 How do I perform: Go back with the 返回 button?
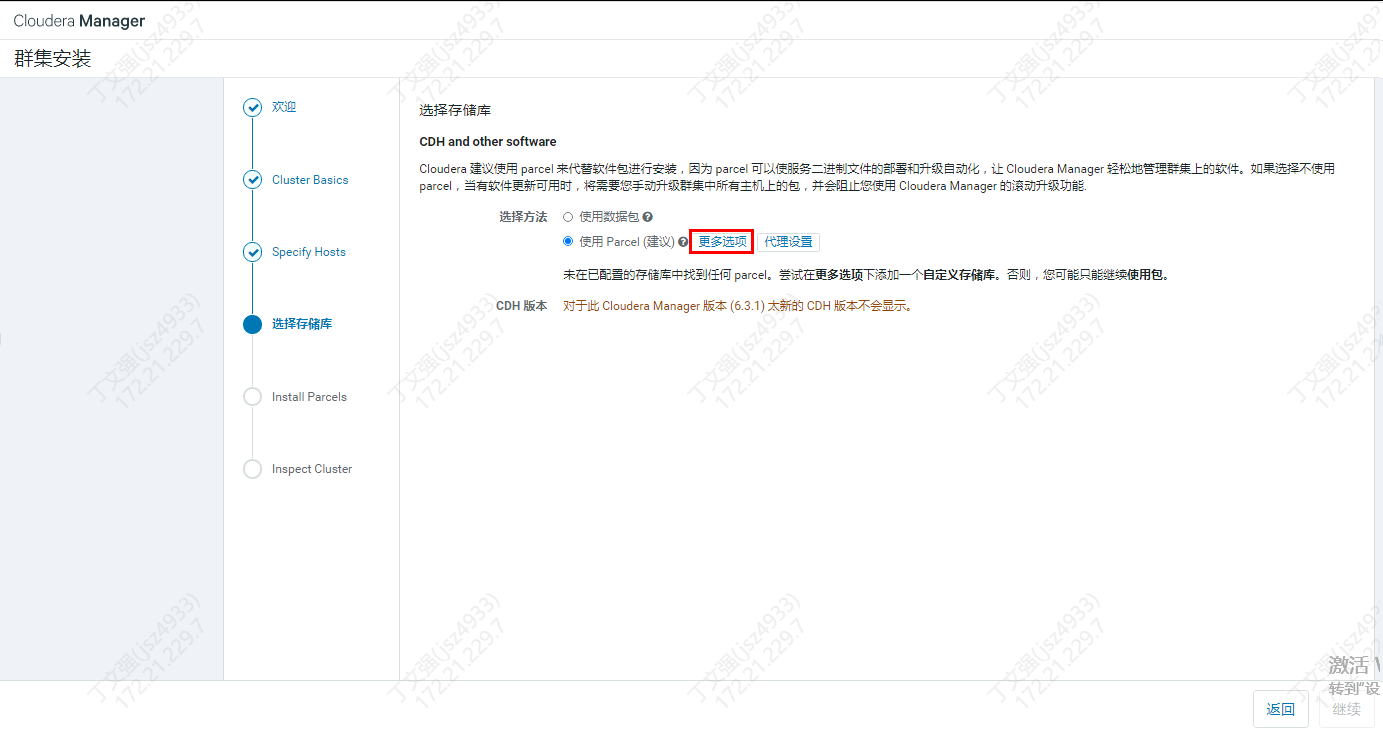point(1281,709)
